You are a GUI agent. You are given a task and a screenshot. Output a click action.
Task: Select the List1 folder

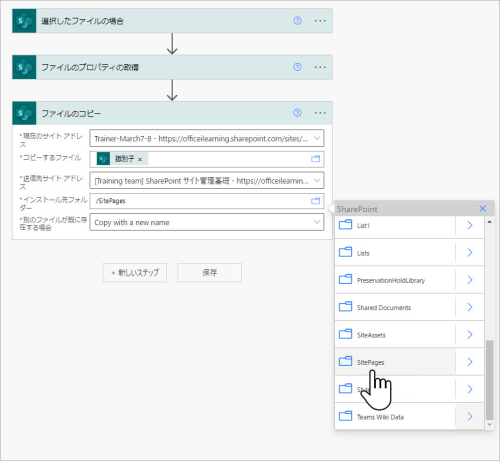[x=395, y=226]
